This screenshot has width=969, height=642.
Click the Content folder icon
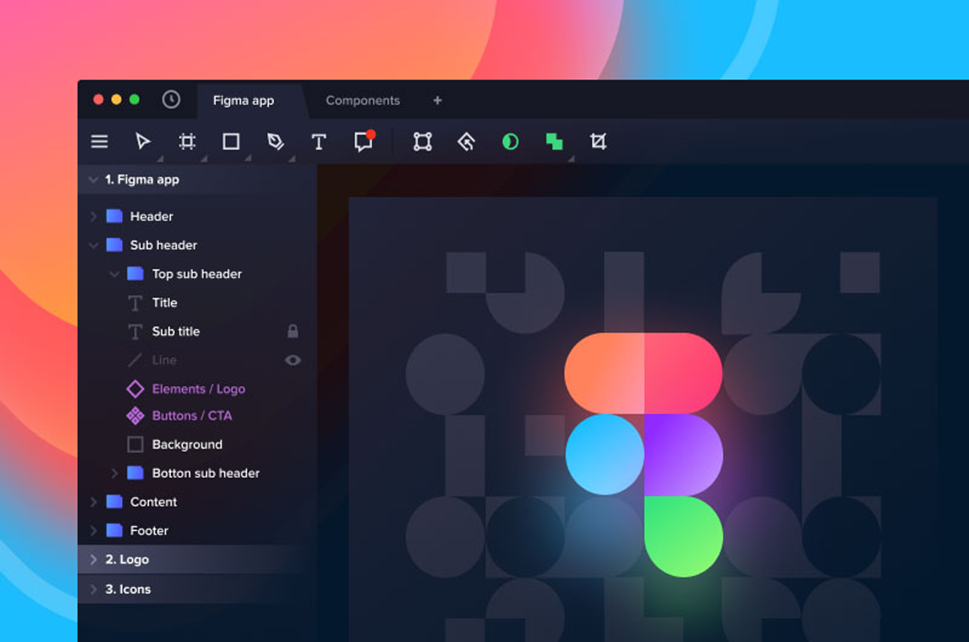click(x=114, y=501)
